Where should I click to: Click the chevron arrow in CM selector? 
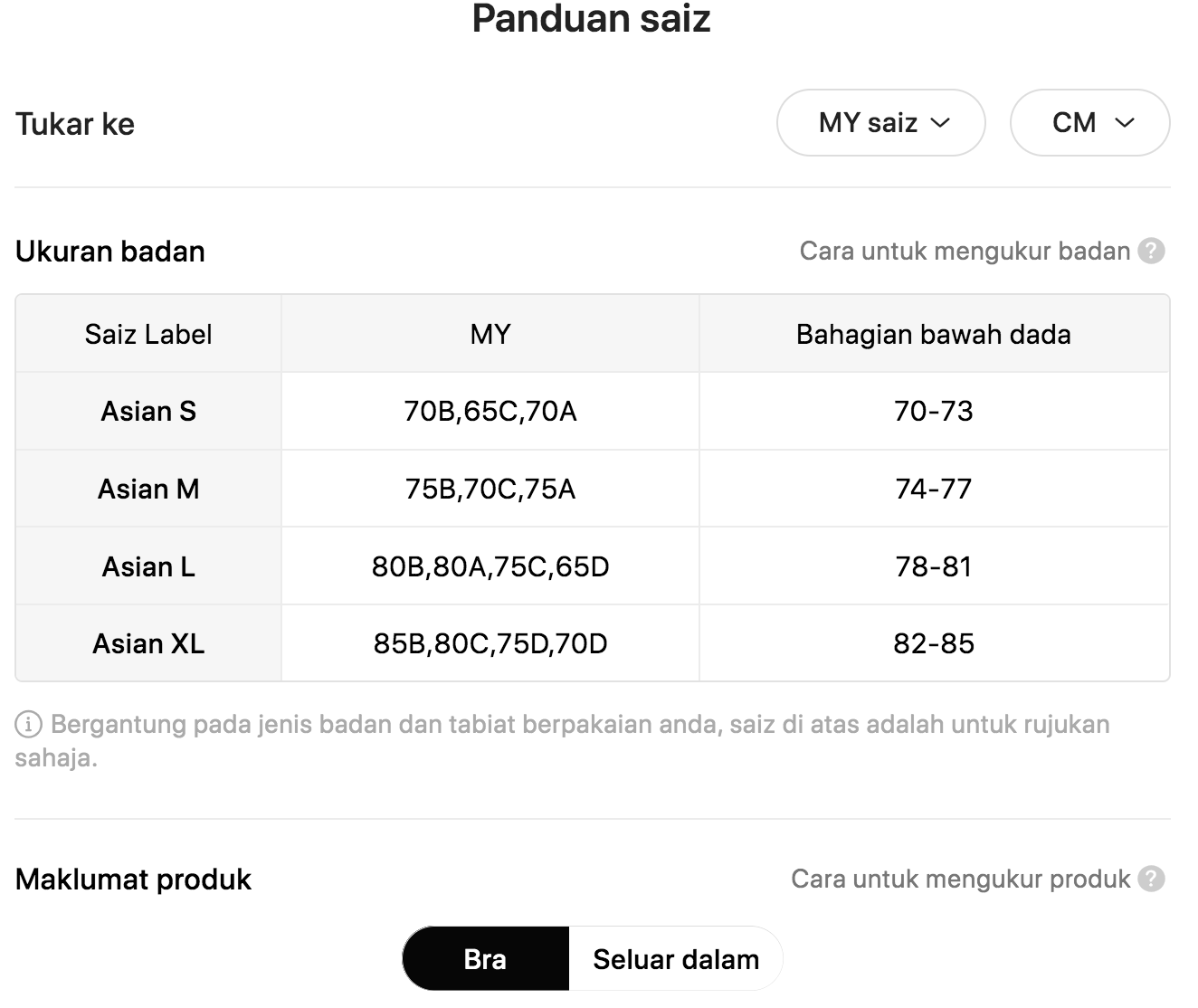click(1125, 123)
